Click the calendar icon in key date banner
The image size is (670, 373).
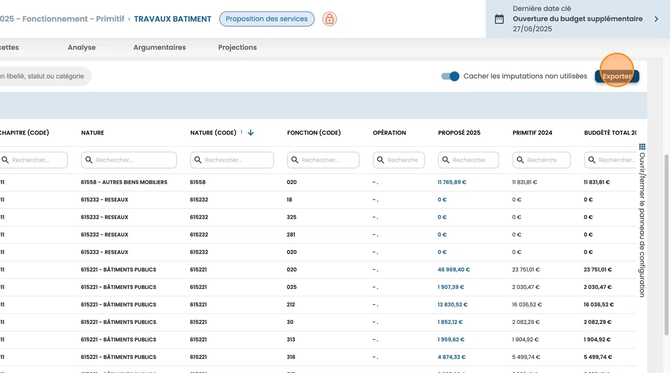coord(499,19)
